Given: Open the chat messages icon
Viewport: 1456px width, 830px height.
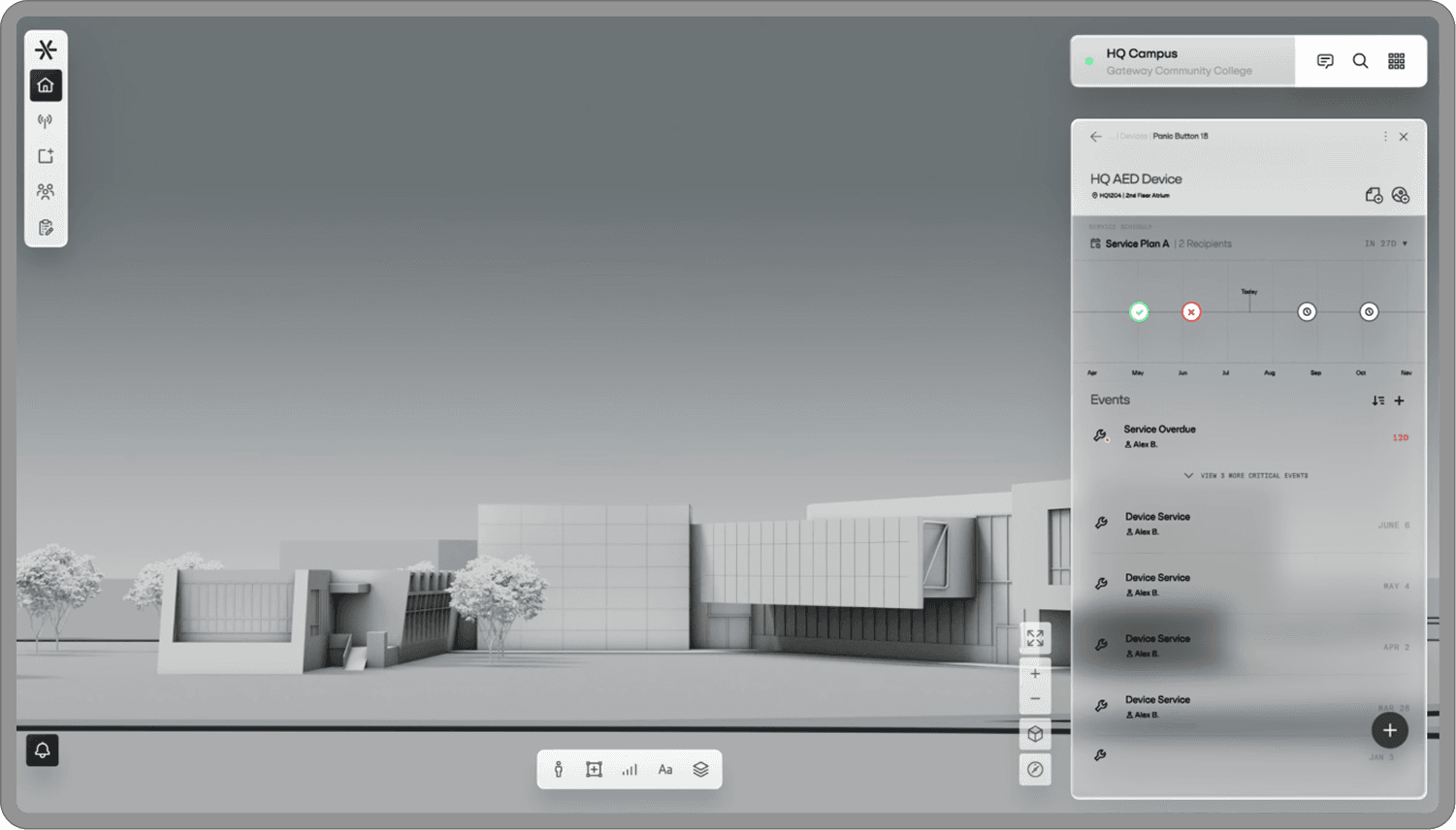Looking at the screenshot, I should coord(1325,61).
